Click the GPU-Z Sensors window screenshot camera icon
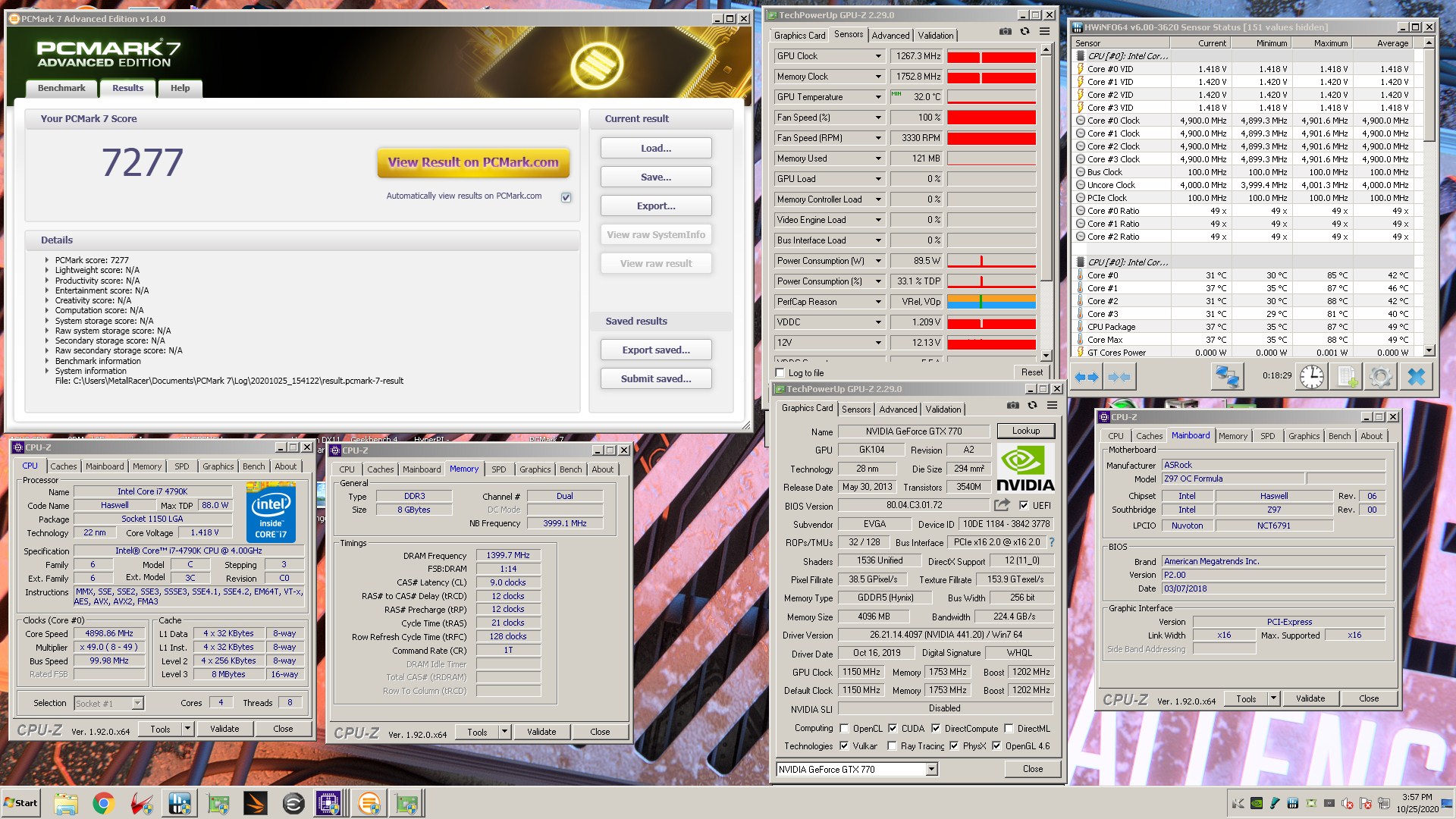Viewport: 1456px width, 819px height. (x=1005, y=32)
